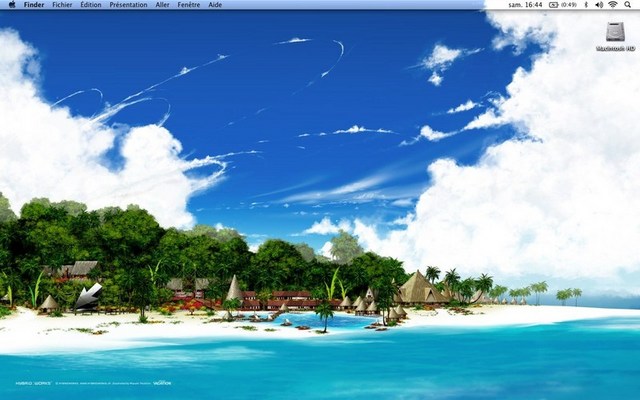The image size is (640, 400).
Task: Open the Apple menu
Action: 12,4
